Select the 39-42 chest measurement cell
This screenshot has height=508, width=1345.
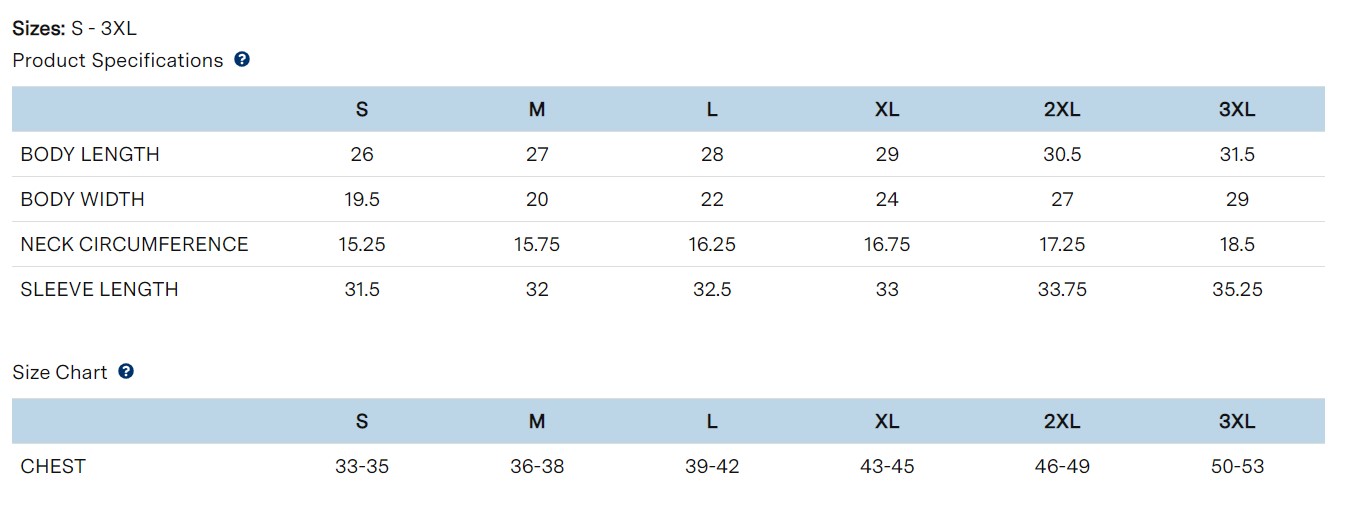[712, 467]
